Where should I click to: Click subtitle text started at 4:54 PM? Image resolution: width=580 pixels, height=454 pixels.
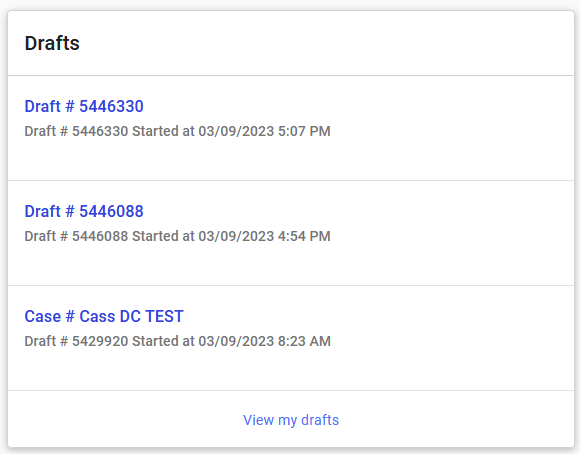[178, 236]
